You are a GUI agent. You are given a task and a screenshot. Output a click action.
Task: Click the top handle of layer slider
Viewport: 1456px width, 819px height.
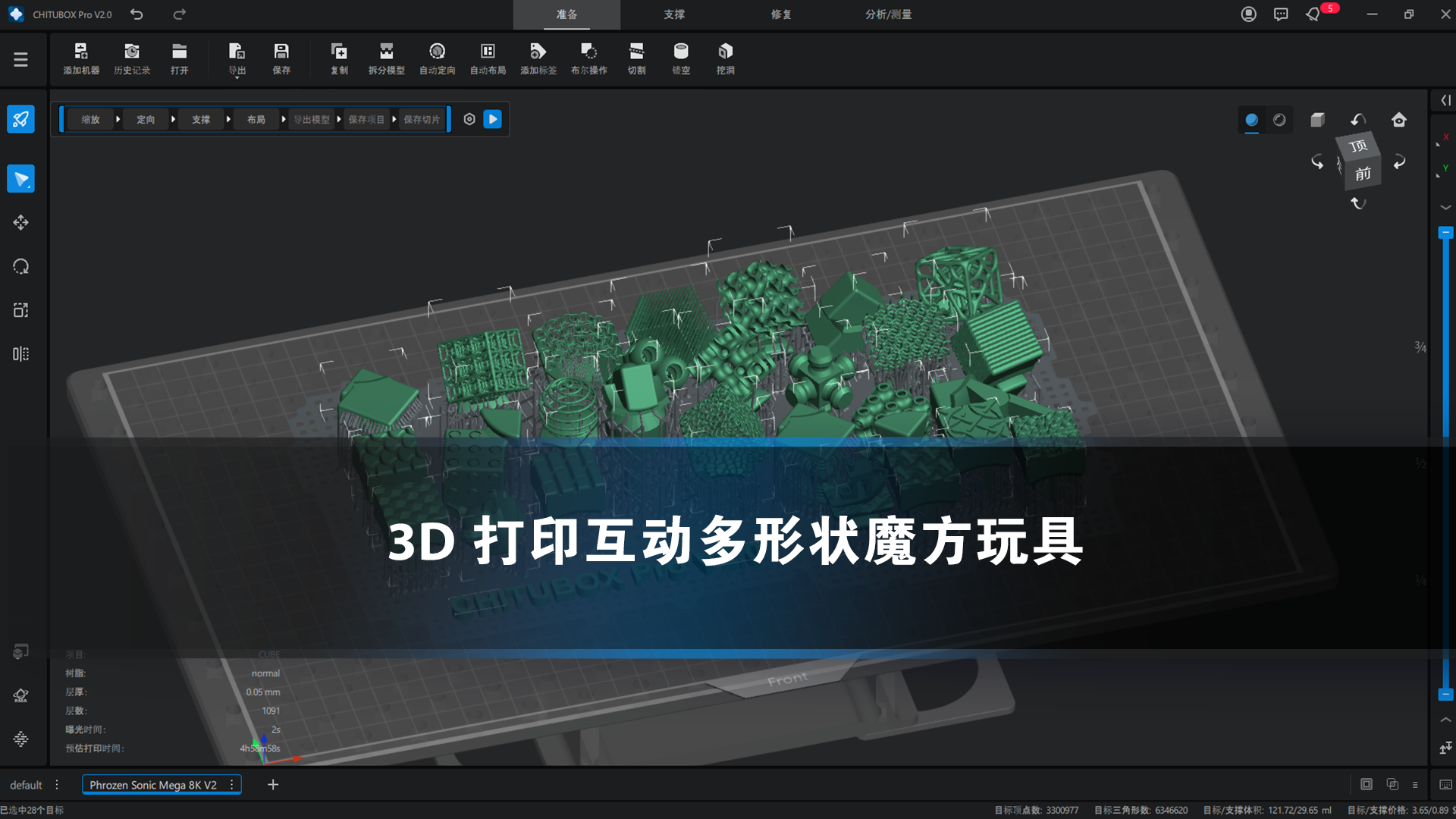tap(1445, 232)
